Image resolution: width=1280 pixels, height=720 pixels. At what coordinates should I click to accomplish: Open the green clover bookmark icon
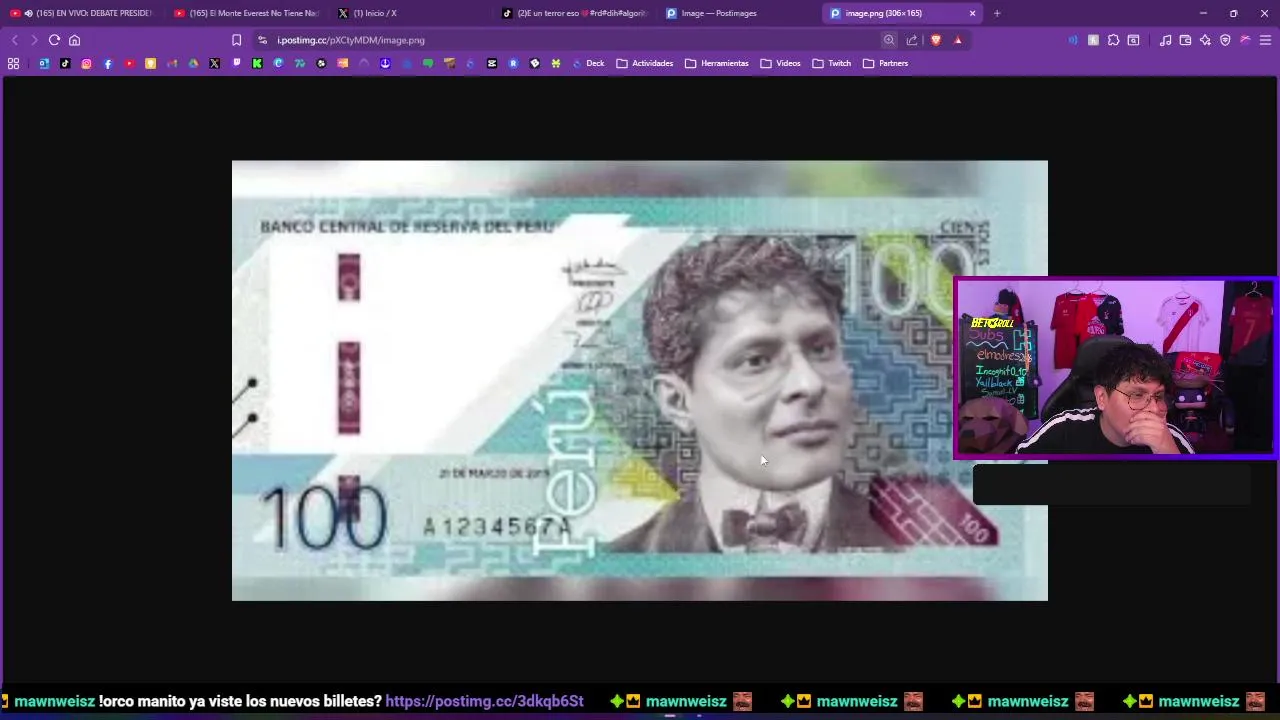(x=556, y=63)
